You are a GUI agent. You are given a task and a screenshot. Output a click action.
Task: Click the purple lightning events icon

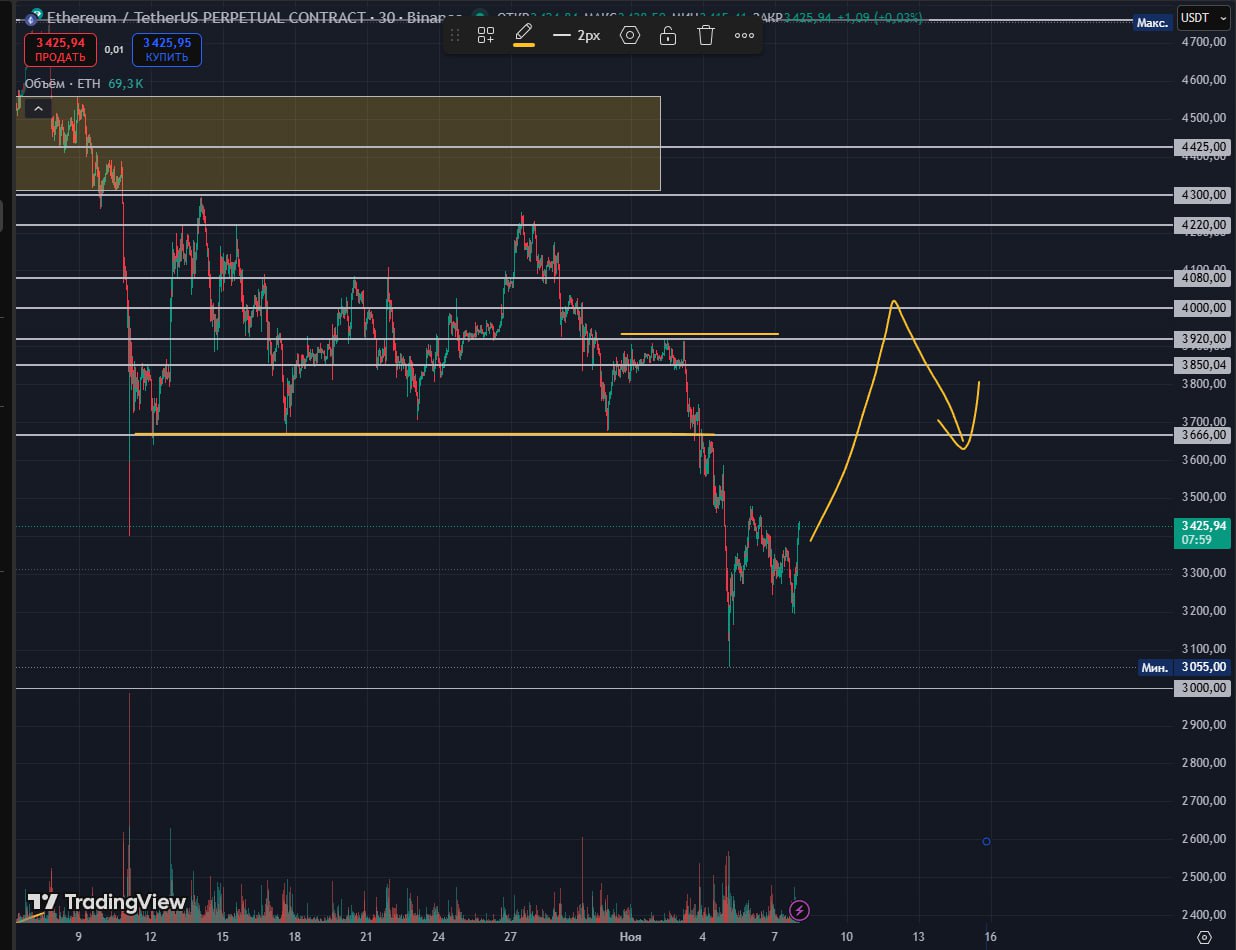[799, 910]
